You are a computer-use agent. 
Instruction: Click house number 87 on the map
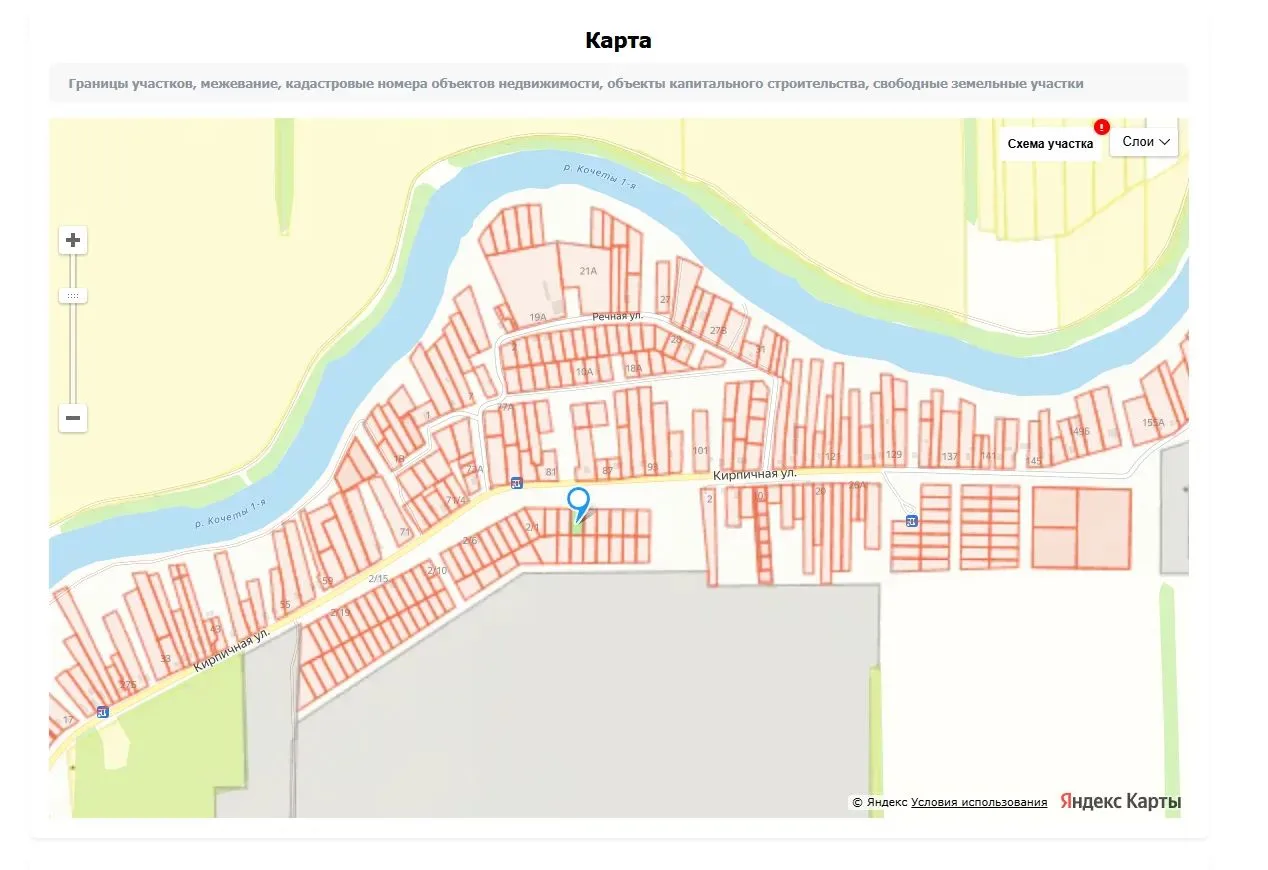click(607, 471)
